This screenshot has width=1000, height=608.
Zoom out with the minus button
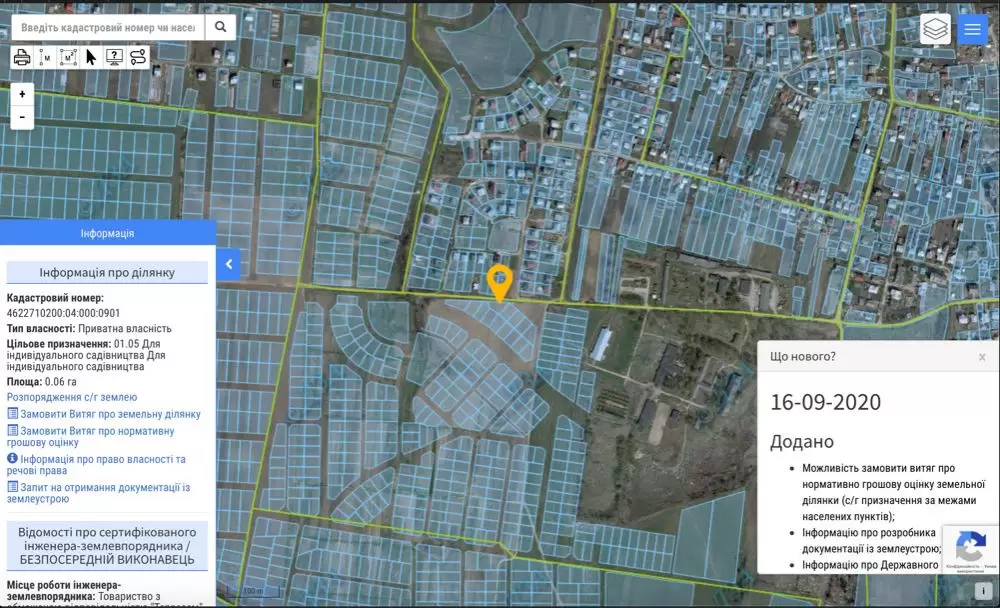pos(22,117)
